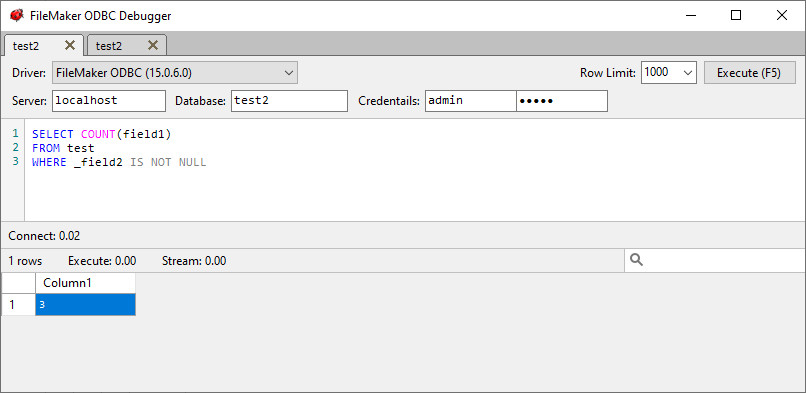Click the SELECT keyword in the query
This screenshot has height=393, width=806.
coord(52,134)
